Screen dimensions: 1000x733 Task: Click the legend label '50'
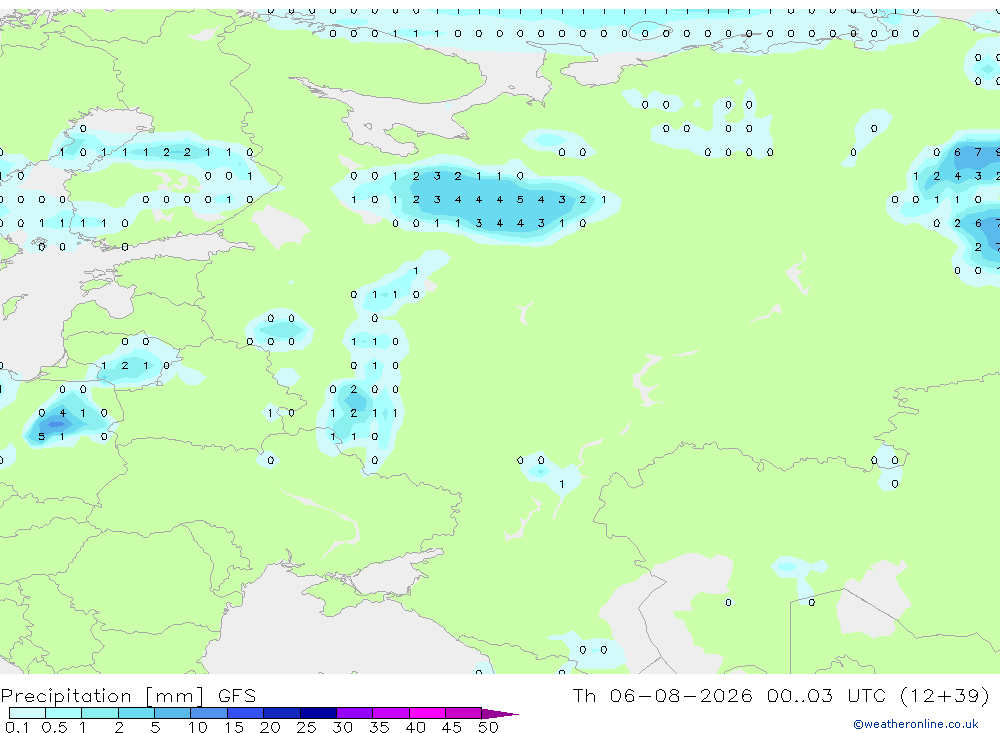click(x=488, y=727)
